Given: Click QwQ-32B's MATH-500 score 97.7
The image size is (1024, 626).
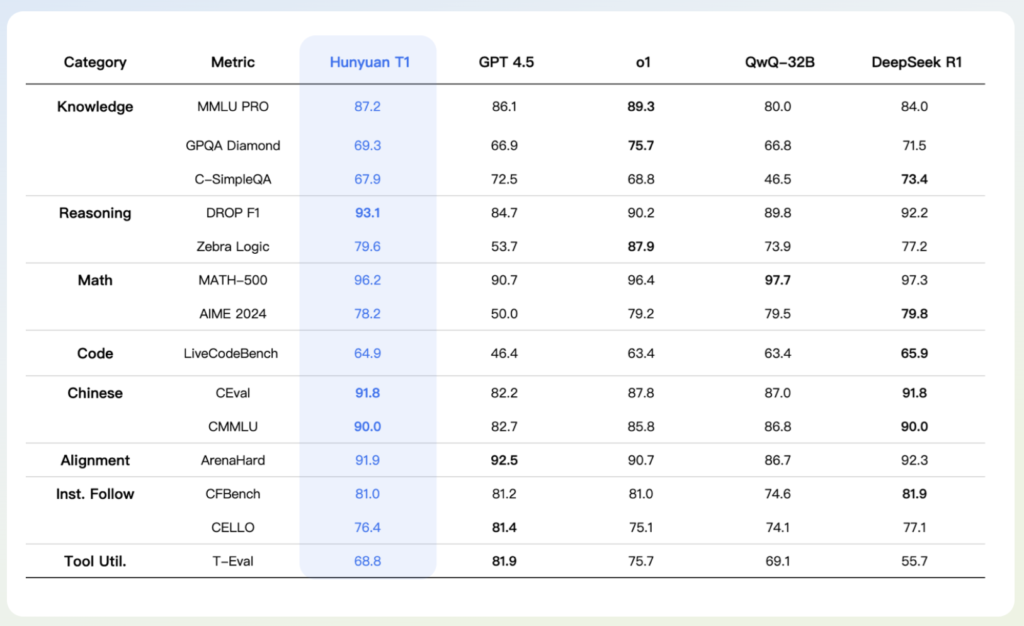Looking at the screenshot, I should 778,281.
